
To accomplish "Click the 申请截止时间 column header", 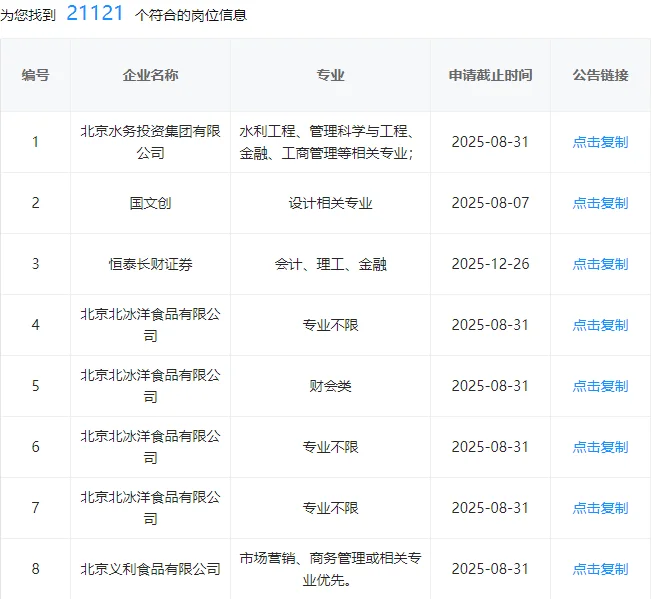I will pos(490,75).
